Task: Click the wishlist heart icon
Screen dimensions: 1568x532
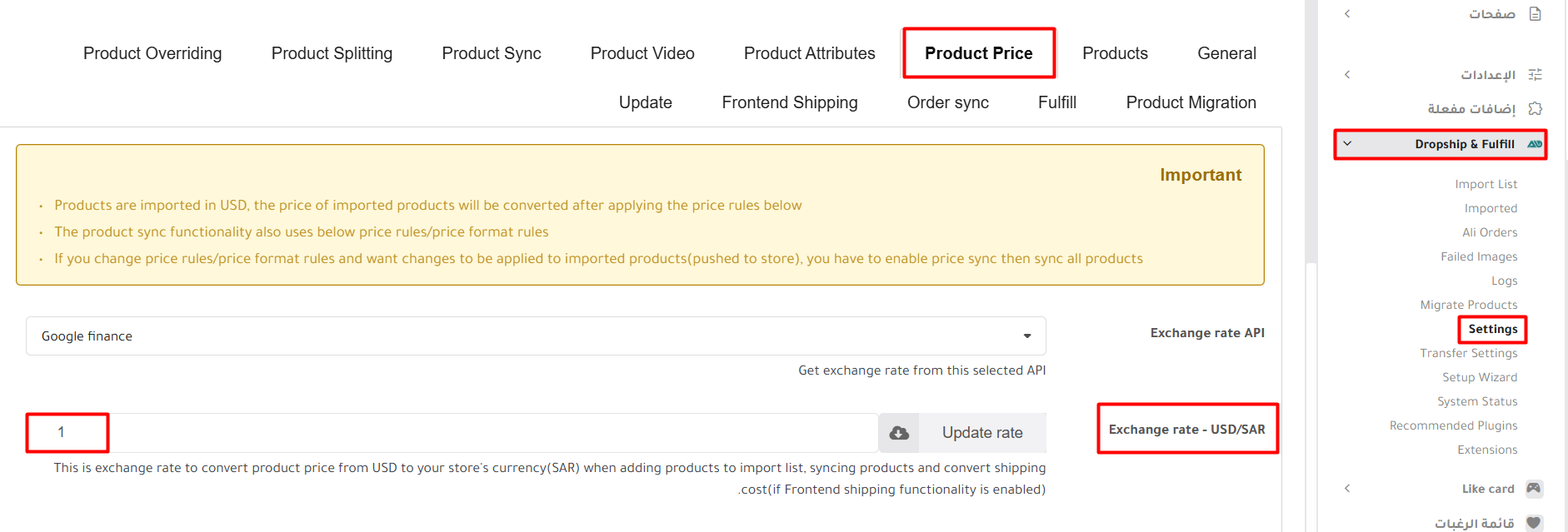Action: point(1534,523)
